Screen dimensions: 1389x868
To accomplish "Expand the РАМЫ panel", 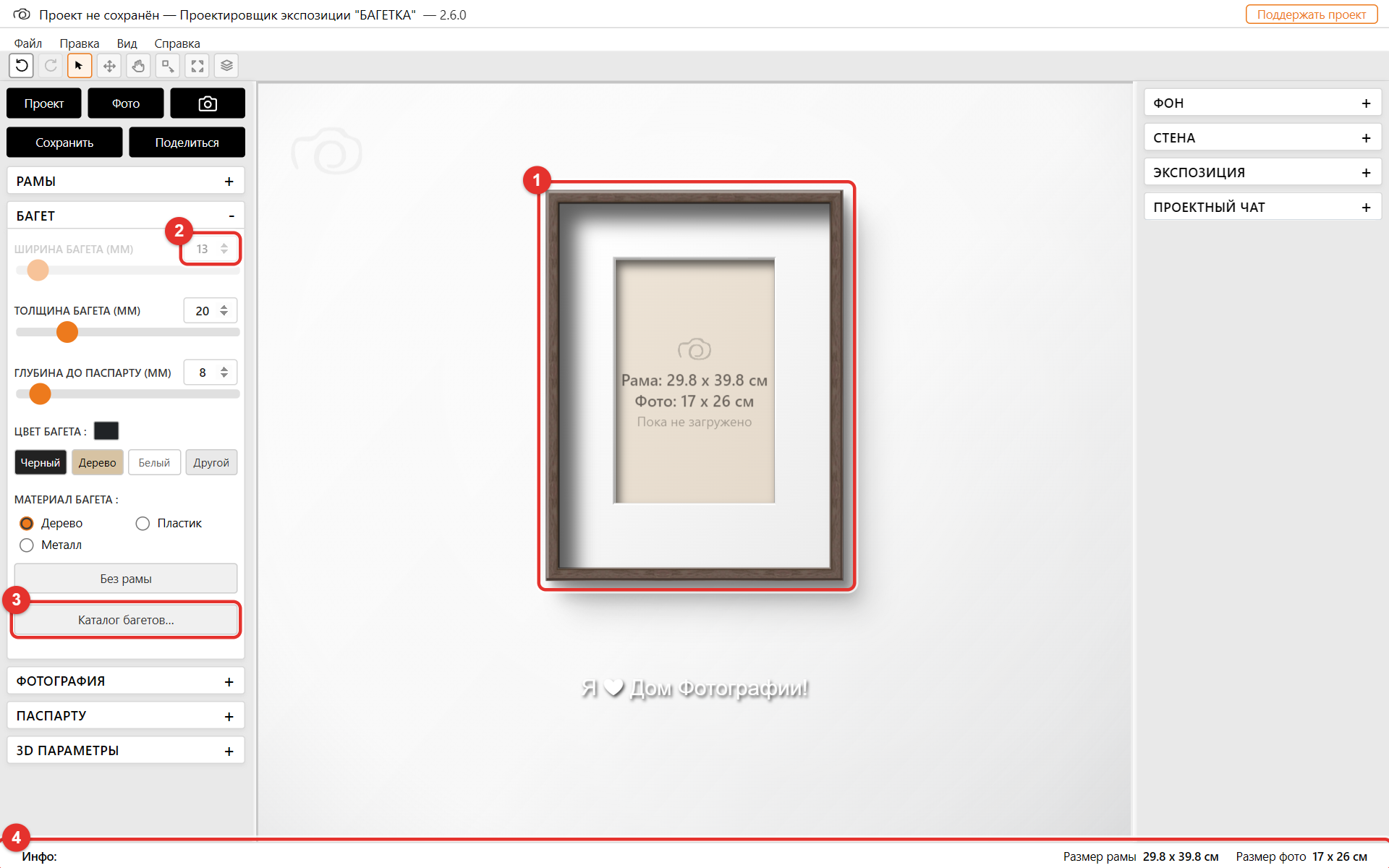I will point(126,181).
